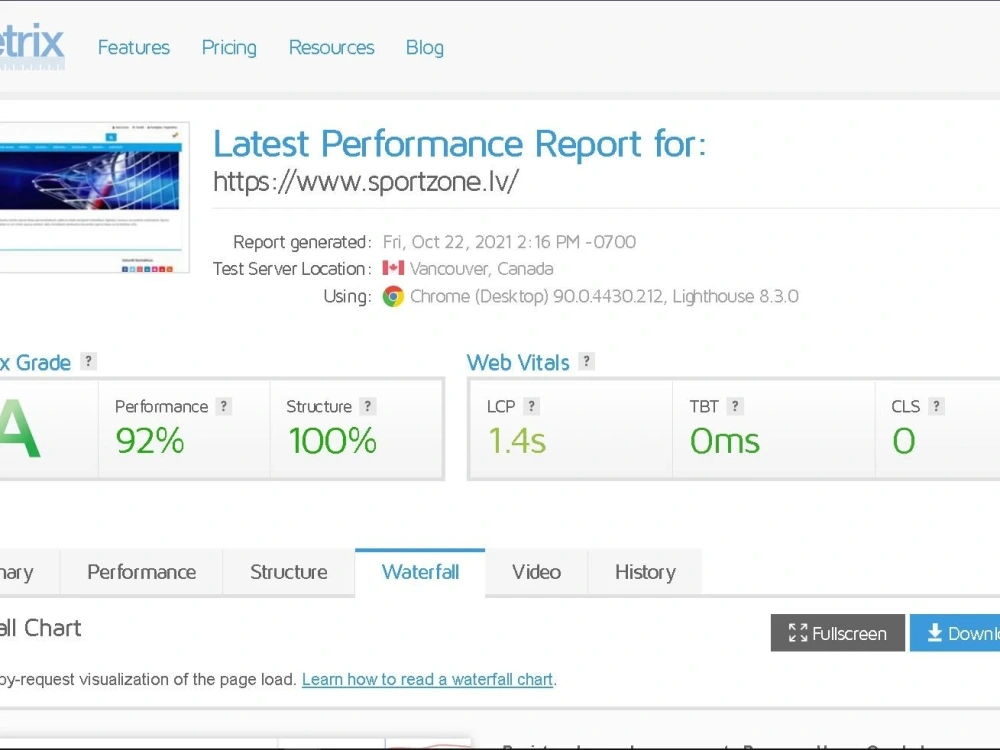Open the Structure score help icon

tap(367, 406)
